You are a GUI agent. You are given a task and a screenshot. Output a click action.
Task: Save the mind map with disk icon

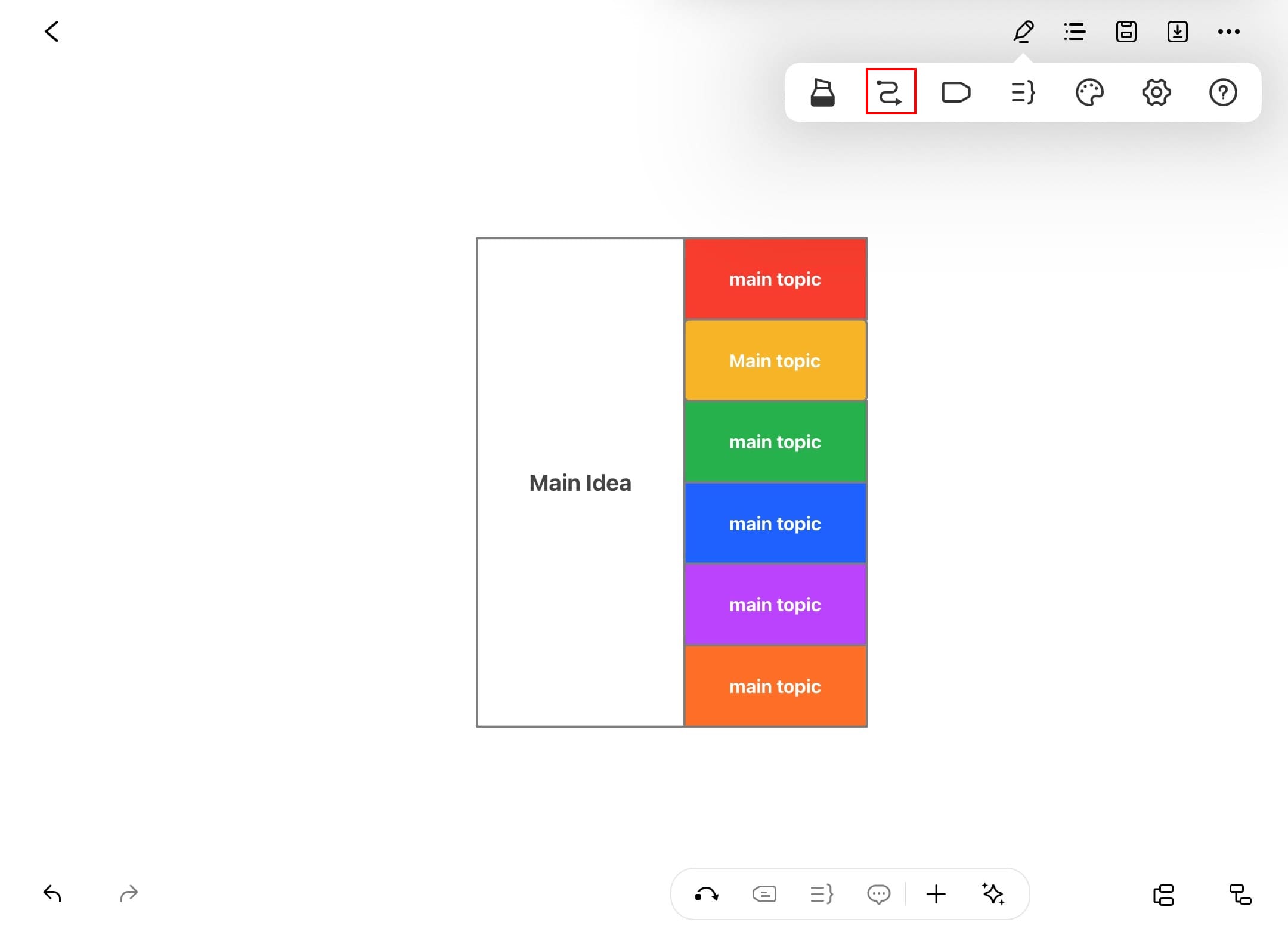point(1126,32)
